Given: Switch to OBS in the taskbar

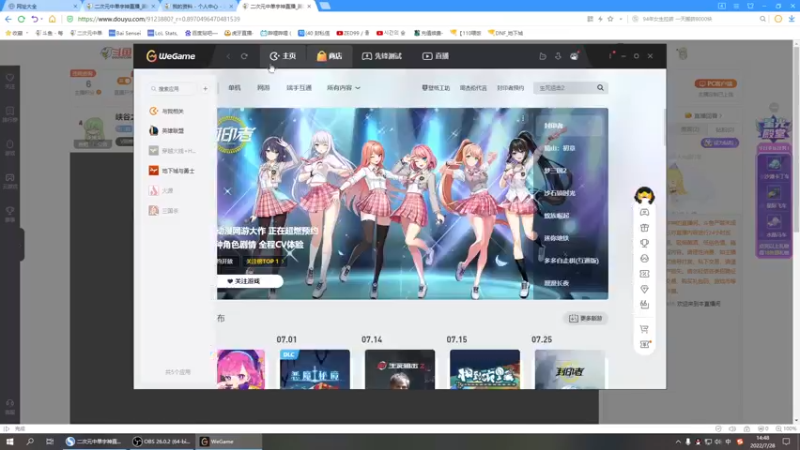Looking at the screenshot, I should point(161,442).
